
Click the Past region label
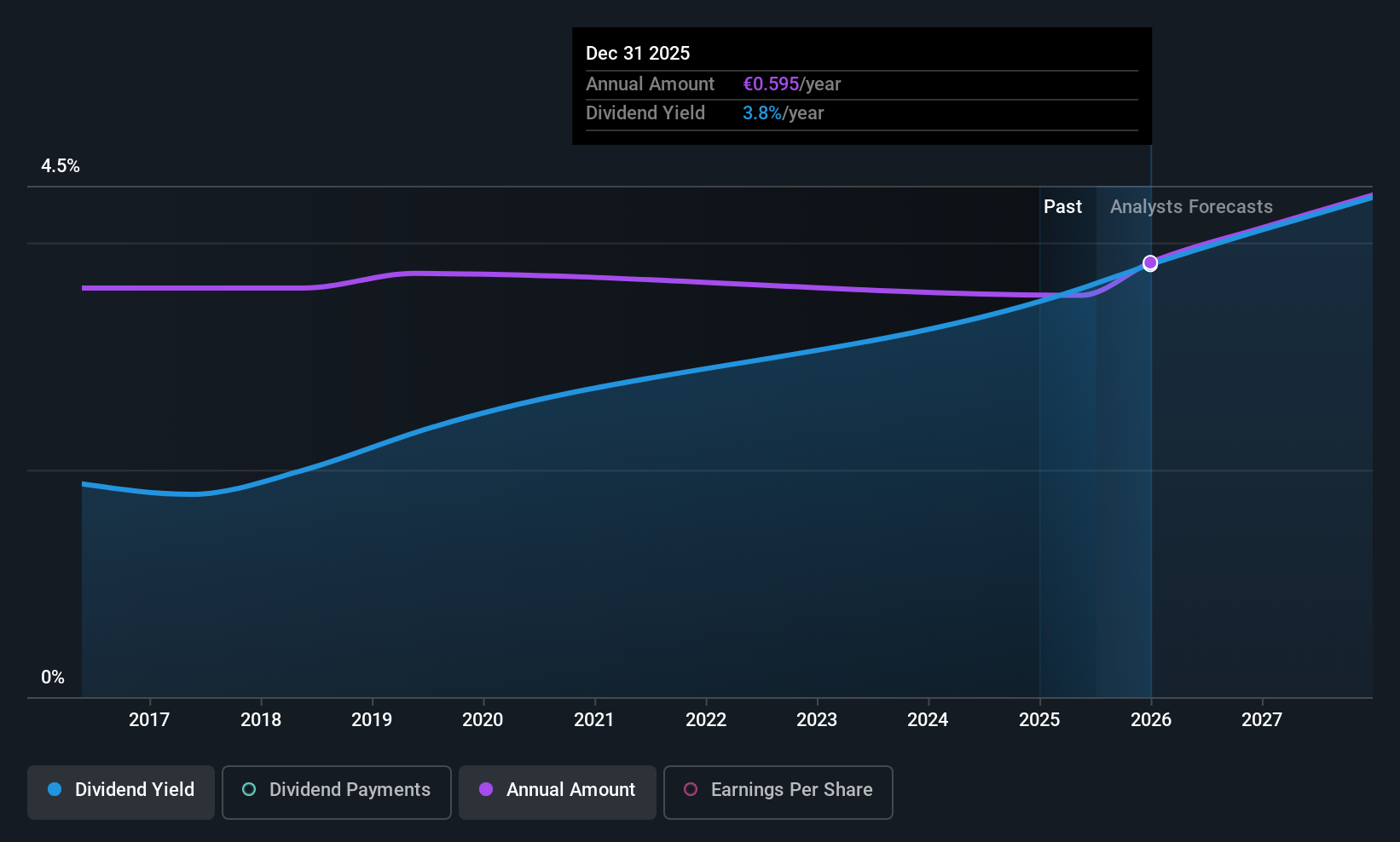tap(1062, 207)
